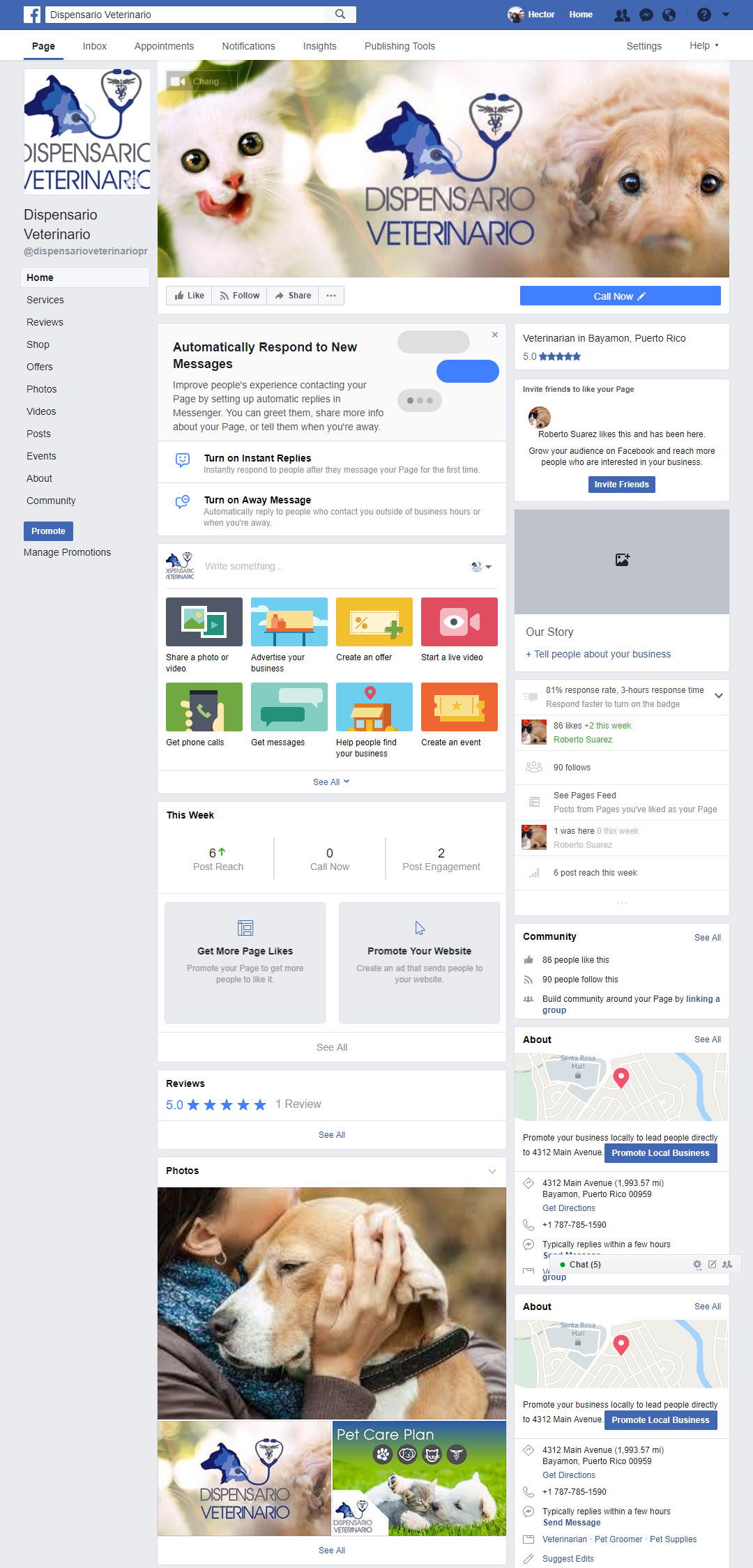
Task: Open post-as identity selector dropdown
Action: pos(481,566)
